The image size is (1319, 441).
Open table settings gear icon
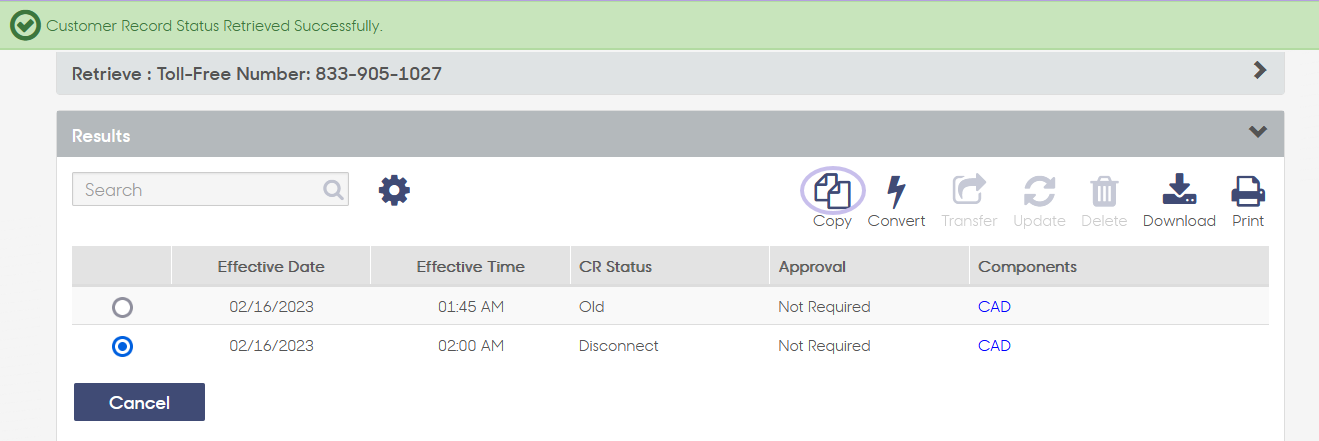395,190
